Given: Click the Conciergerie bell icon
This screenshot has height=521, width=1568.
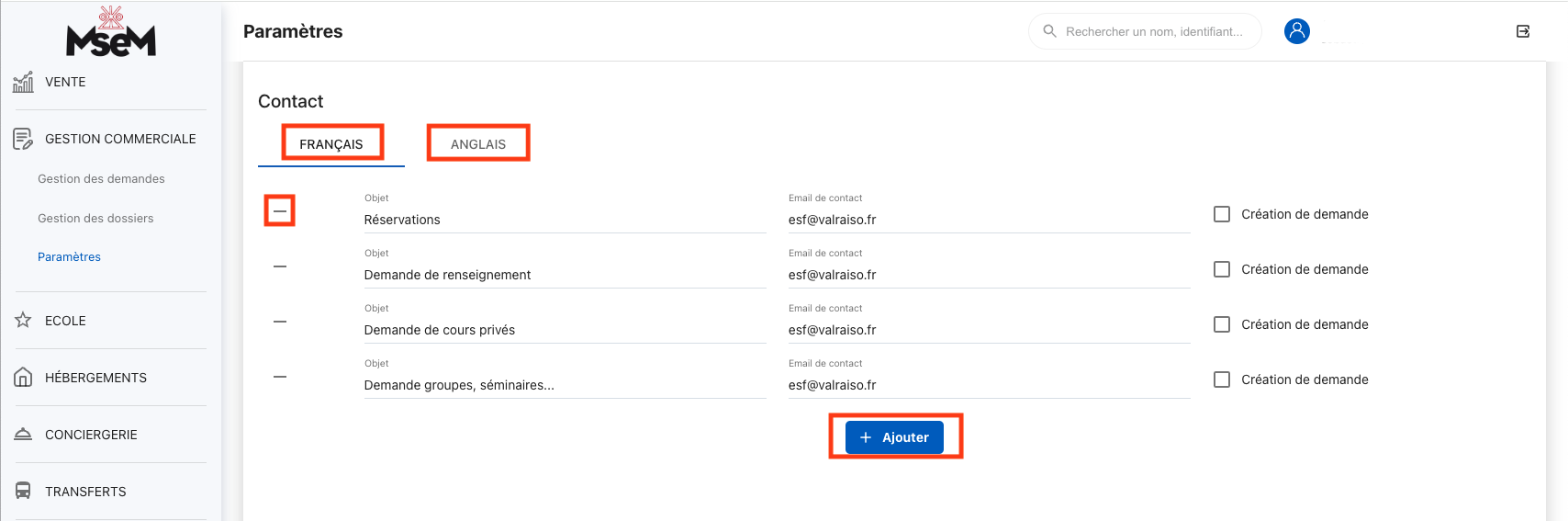Looking at the screenshot, I should coord(23,435).
